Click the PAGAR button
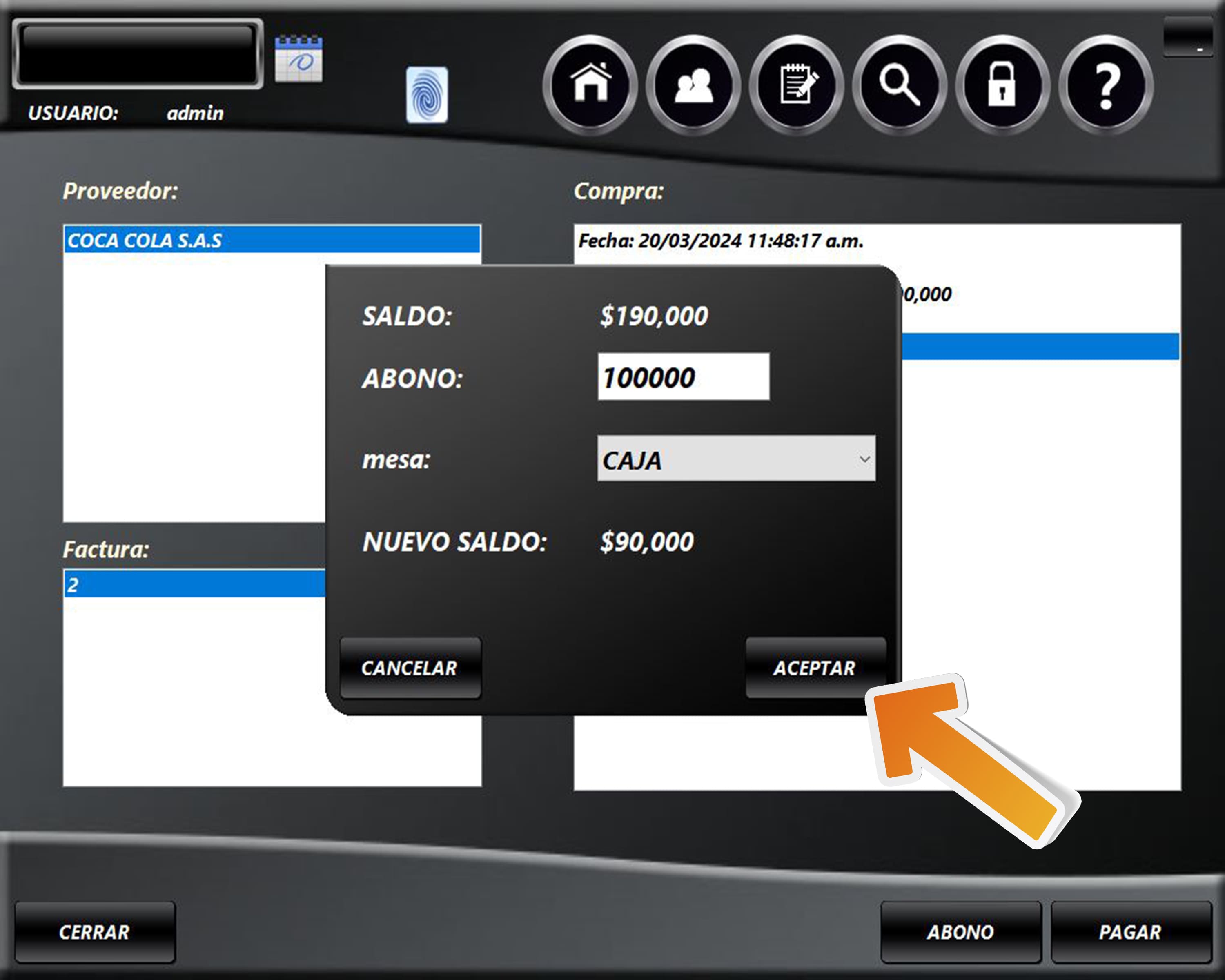The height and width of the screenshot is (980, 1225). tap(1130, 932)
